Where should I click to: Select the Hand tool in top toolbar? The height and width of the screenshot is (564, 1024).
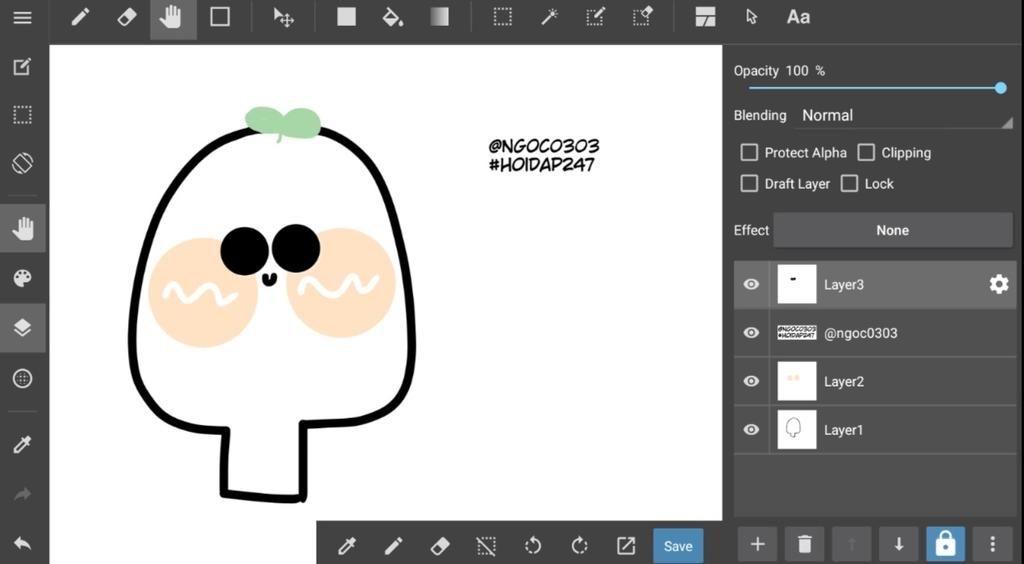tap(173, 18)
